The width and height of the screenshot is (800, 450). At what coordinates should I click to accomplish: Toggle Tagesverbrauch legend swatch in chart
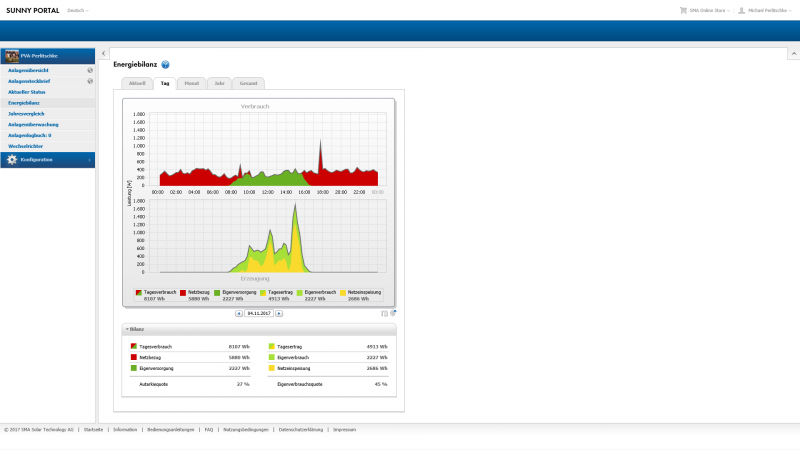[x=139, y=293]
